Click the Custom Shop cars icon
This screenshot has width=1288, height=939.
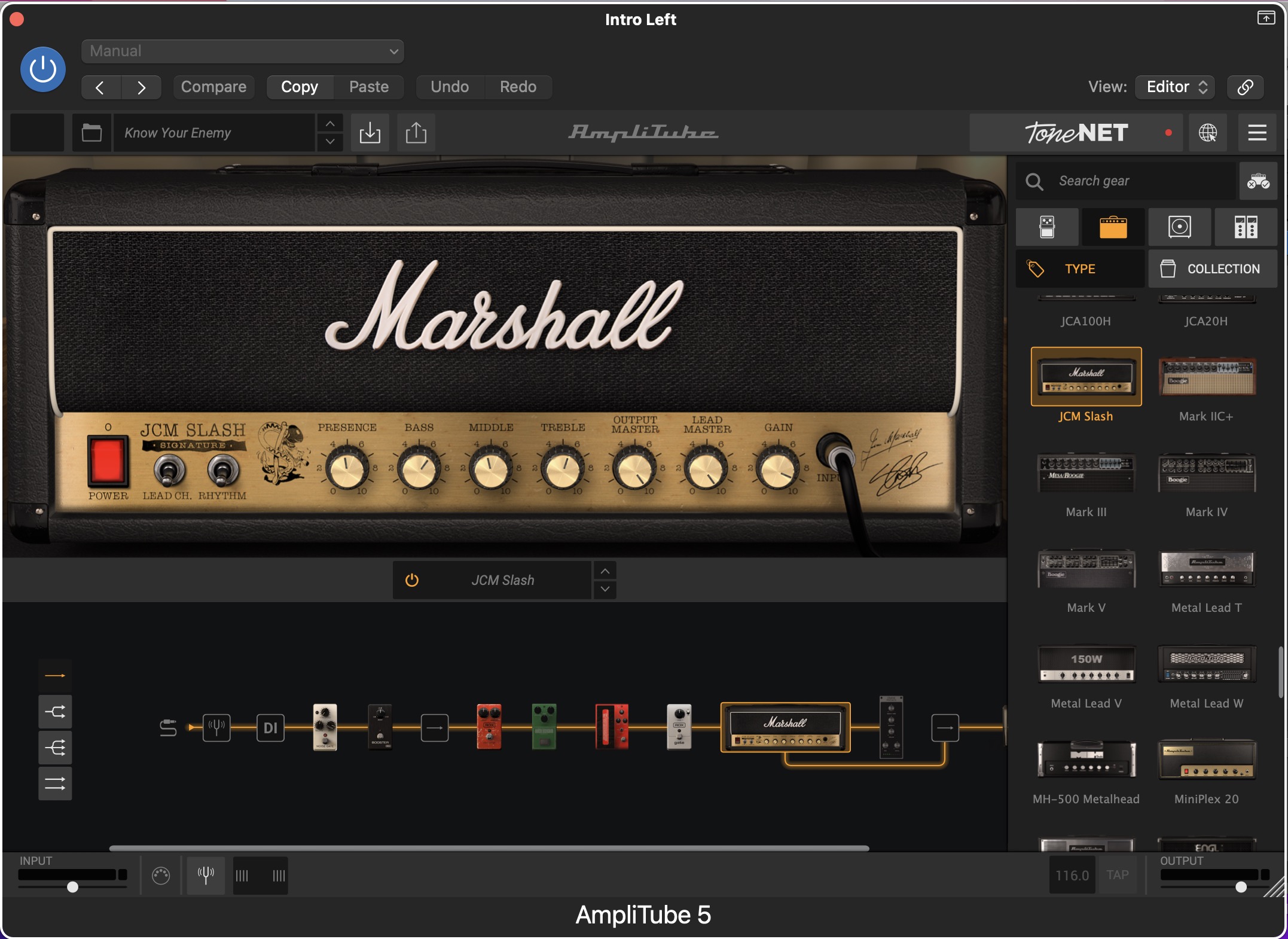[1258, 181]
